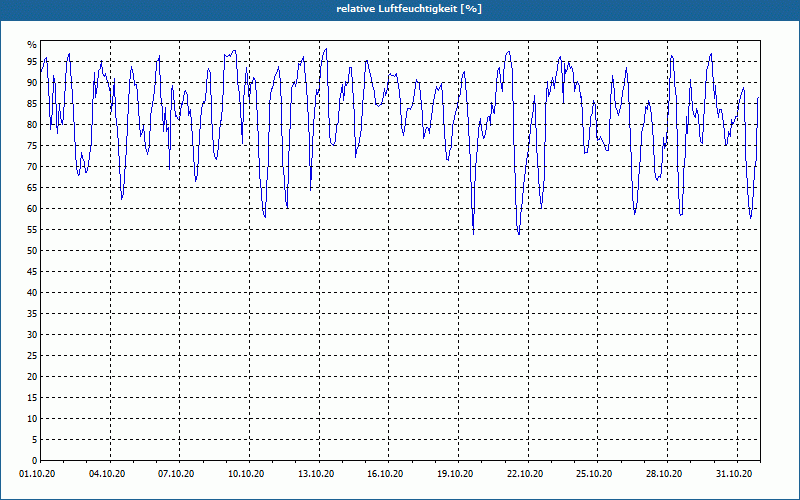The width and height of the screenshot is (800, 500).
Task: Click the chart title 'relative Luftfeuchtigkeit [%]'
Action: point(409,9)
